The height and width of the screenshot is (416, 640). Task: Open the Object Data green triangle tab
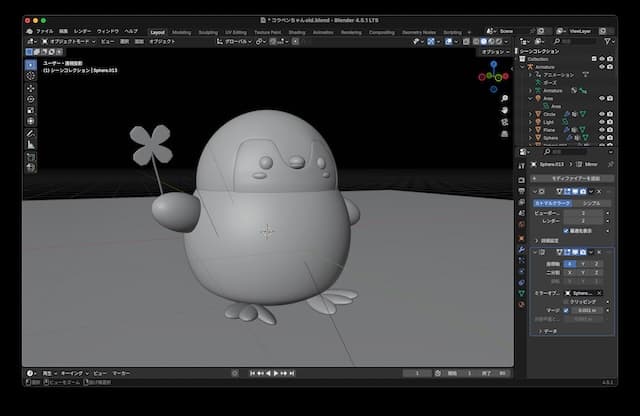pyautogui.click(x=522, y=294)
